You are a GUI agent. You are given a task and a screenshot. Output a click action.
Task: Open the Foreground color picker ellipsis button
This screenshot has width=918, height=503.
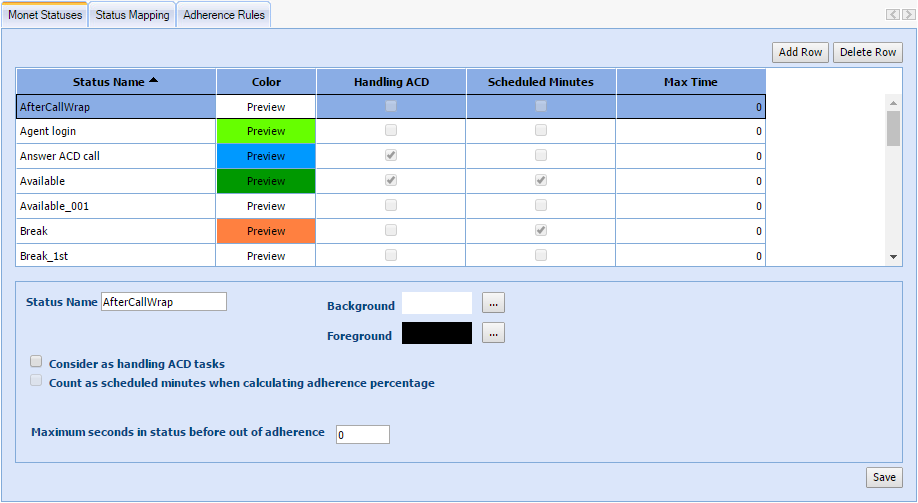(x=493, y=334)
